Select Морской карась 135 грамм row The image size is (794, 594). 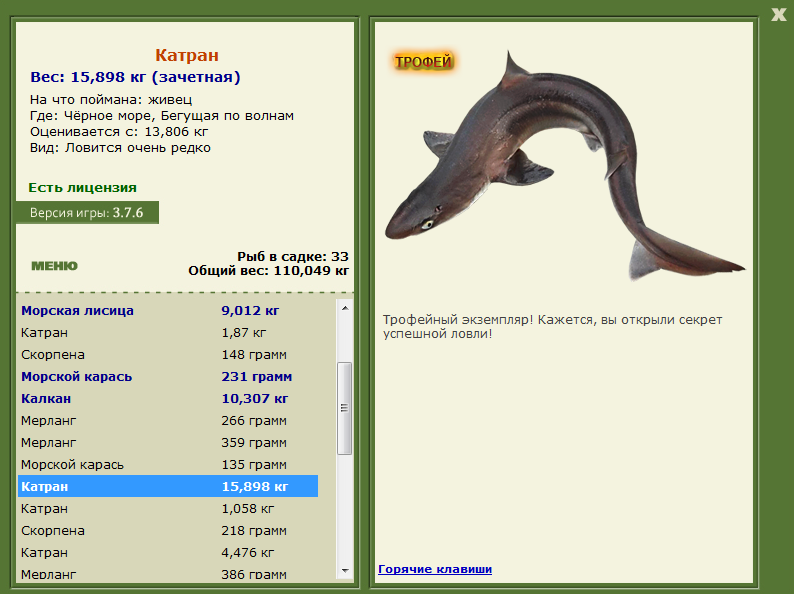168,465
